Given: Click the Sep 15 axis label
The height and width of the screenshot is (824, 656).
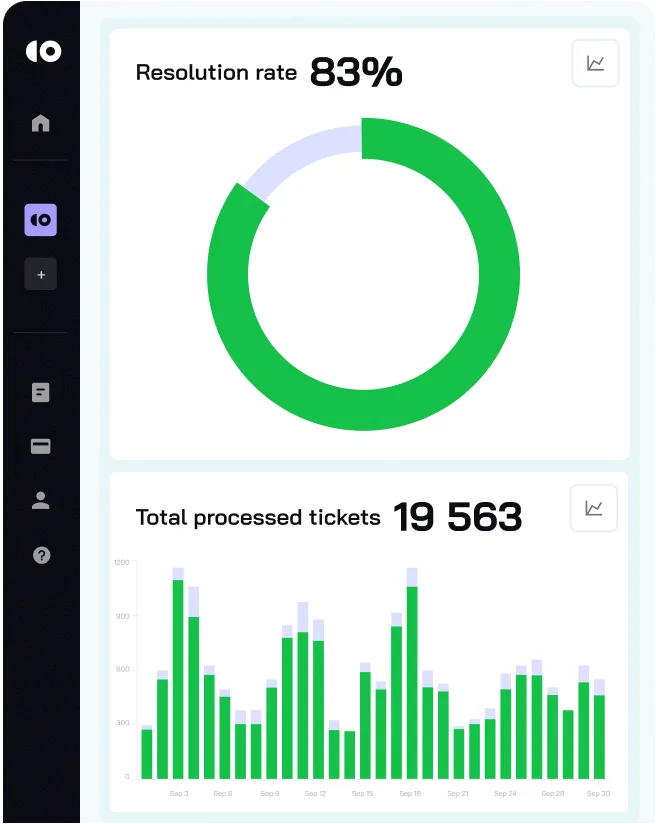Looking at the screenshot, I should click(363, 794).
